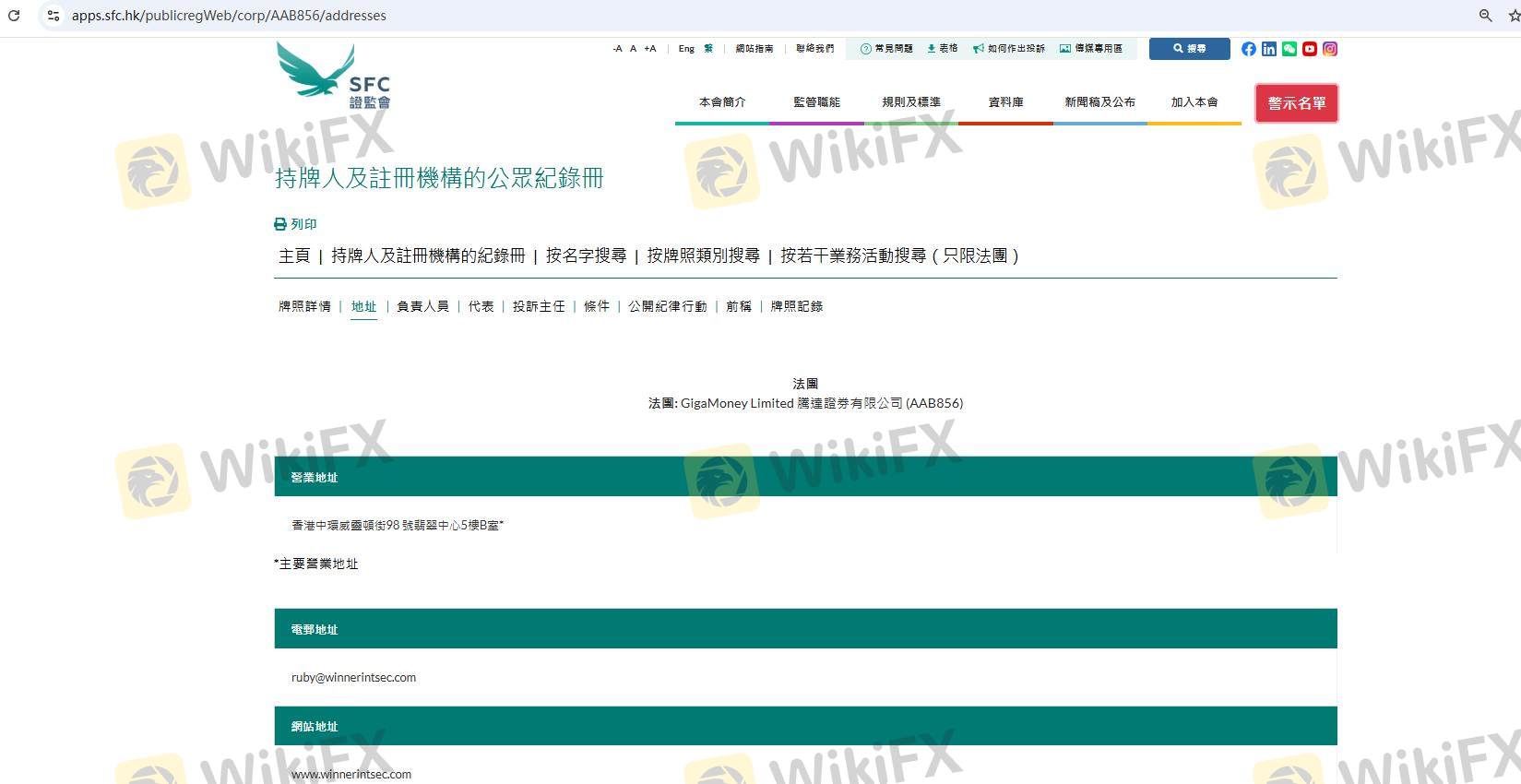Expand the 監管職能 navigation menu
This screenshot has width=1521, height=784.
tap(816, 102)
